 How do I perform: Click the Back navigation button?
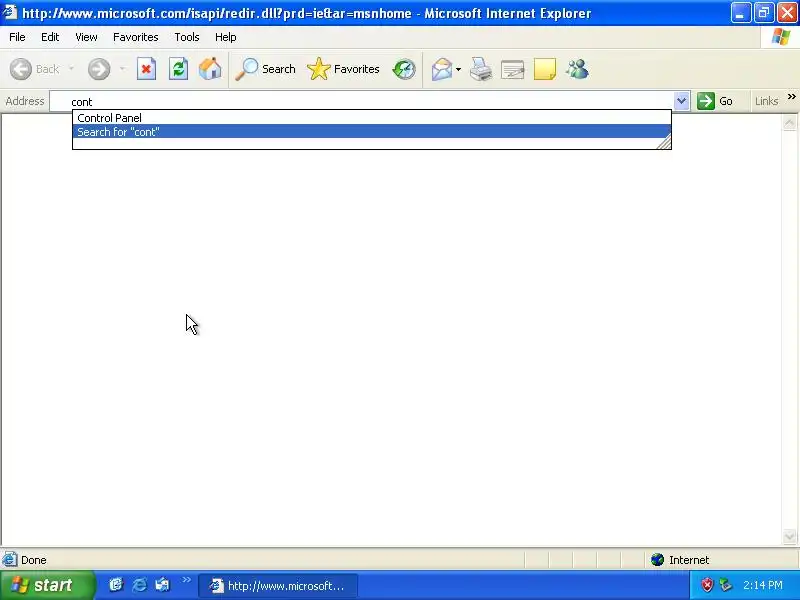pyautogui.click(x=35, y=69)
